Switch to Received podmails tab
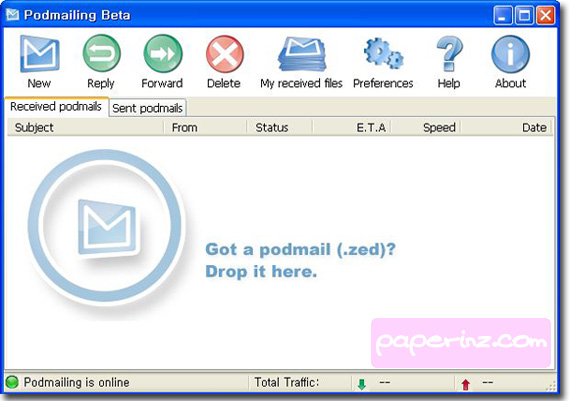This screenshot has width=570, height=401. click(56, 107)
